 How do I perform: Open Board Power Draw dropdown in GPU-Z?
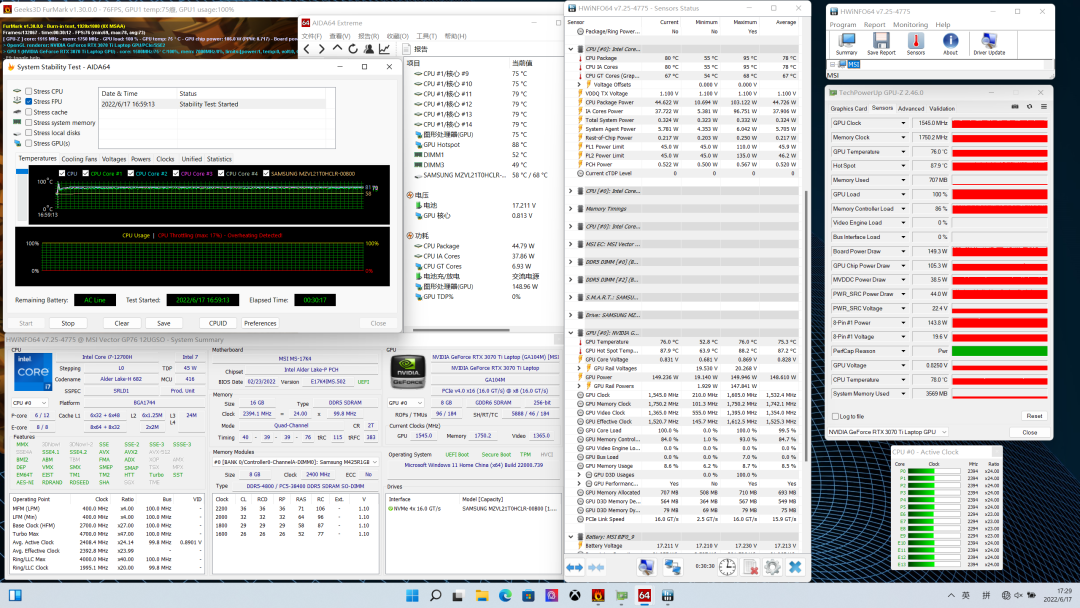point(903,251)
